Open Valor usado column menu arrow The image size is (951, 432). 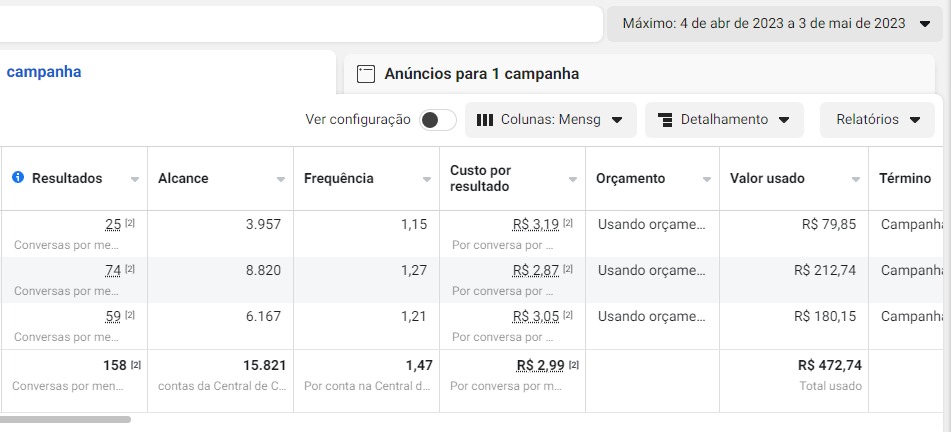pos(856,179)
